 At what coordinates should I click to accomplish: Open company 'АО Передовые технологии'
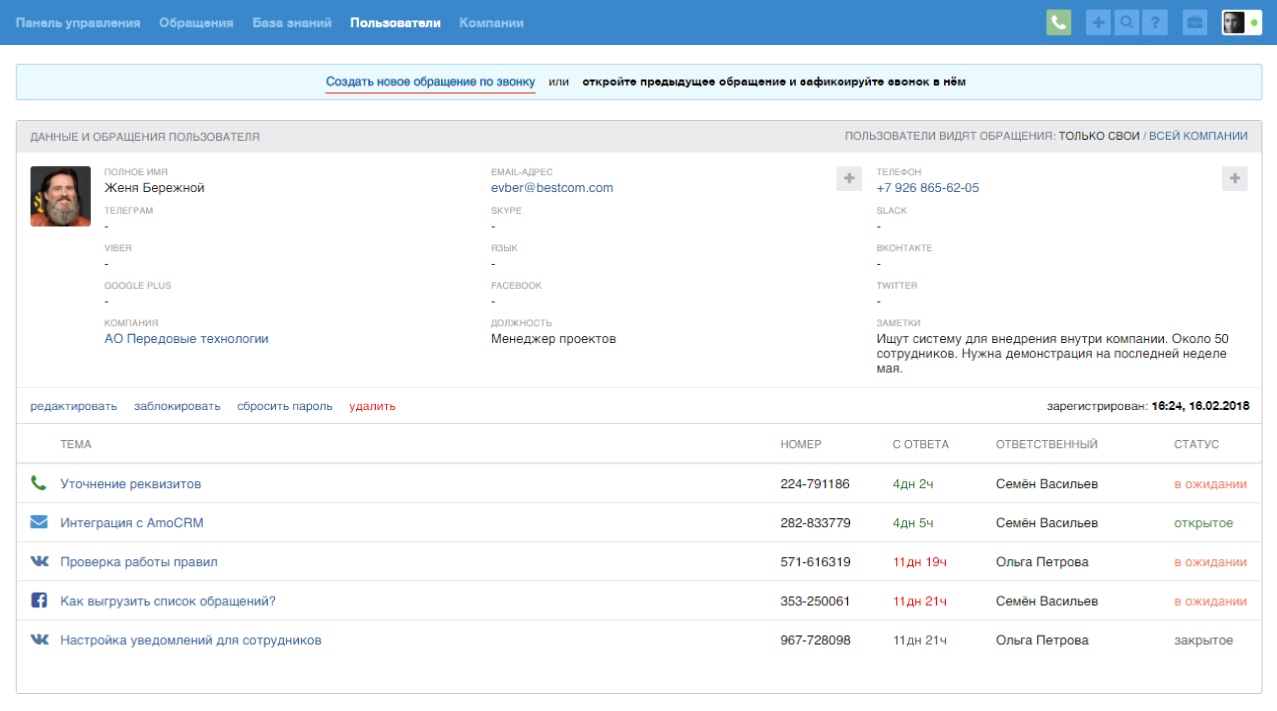186,339
